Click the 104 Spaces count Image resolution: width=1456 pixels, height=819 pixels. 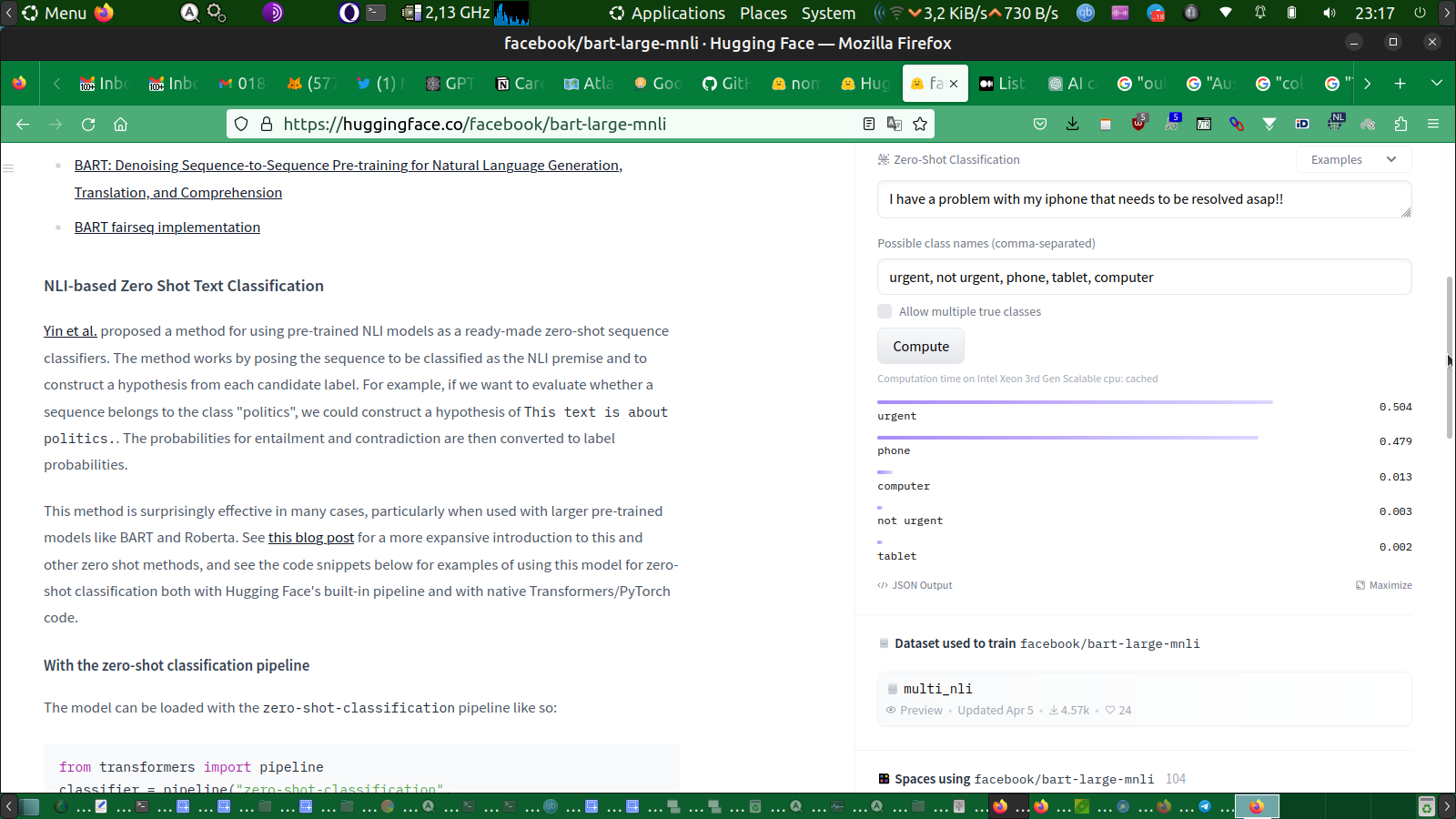(1176, 779)
